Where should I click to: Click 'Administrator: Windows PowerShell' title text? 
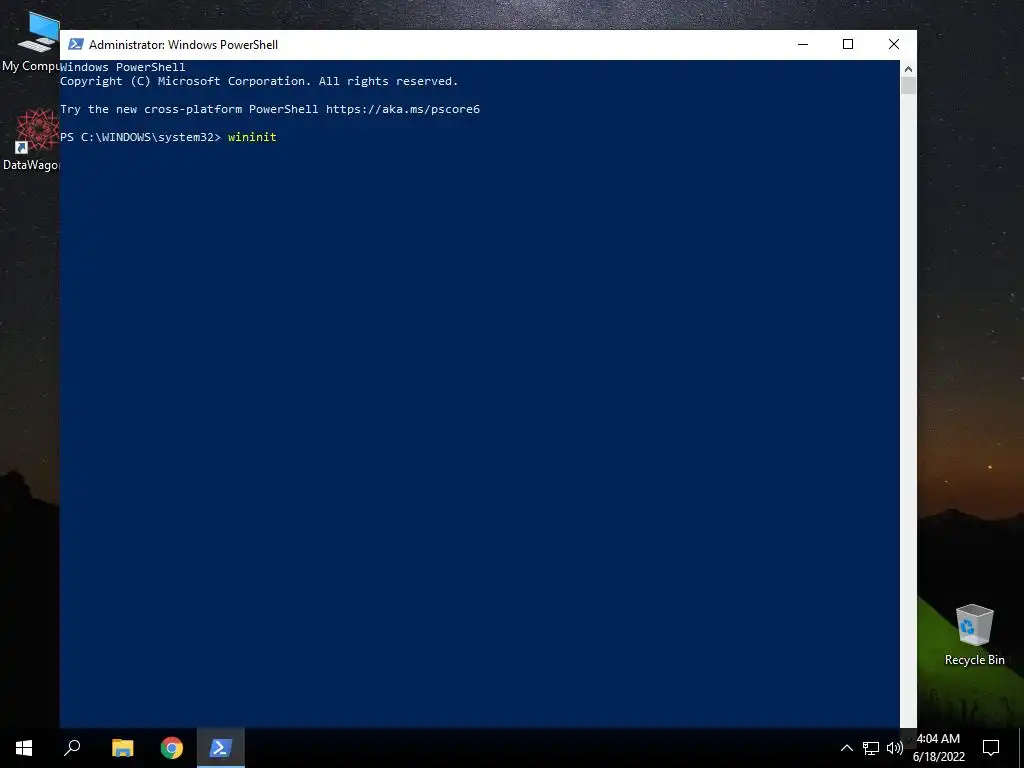pos(184,44)
